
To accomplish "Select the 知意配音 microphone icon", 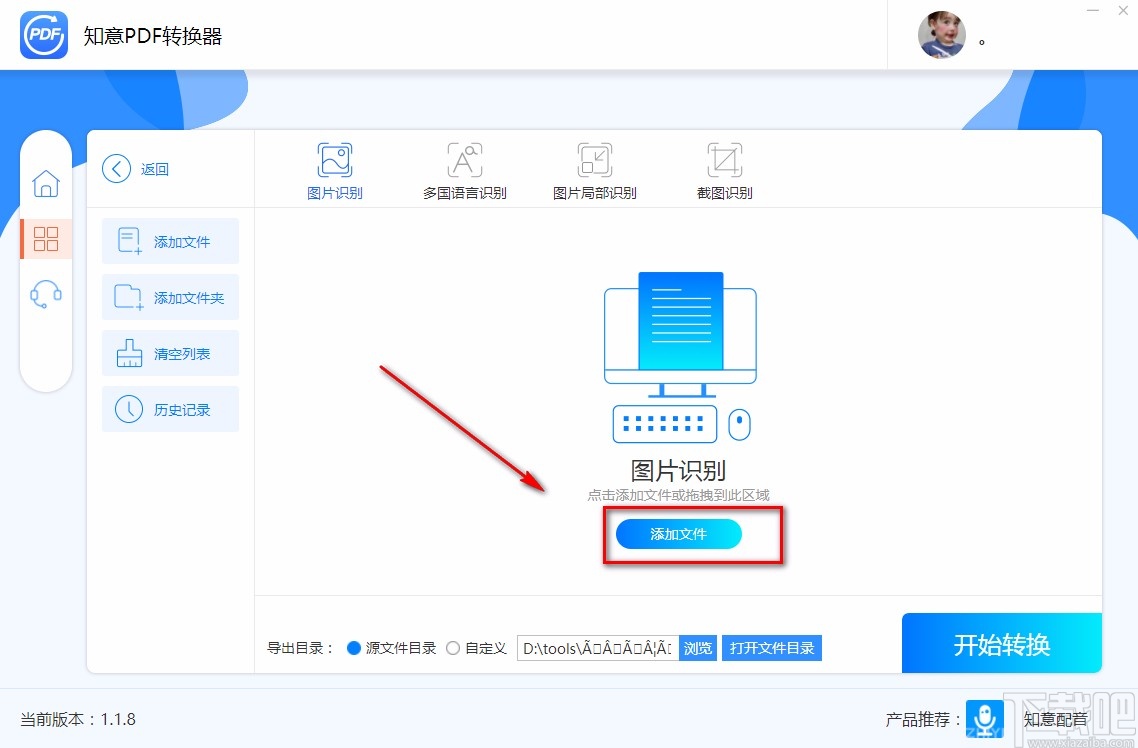I will tap(984, 719).
